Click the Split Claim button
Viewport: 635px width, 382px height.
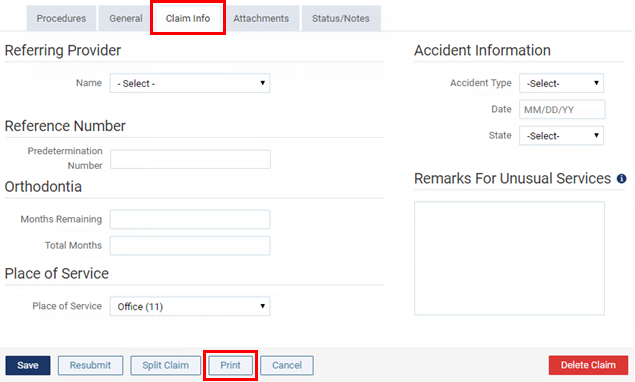coord(166,365)
